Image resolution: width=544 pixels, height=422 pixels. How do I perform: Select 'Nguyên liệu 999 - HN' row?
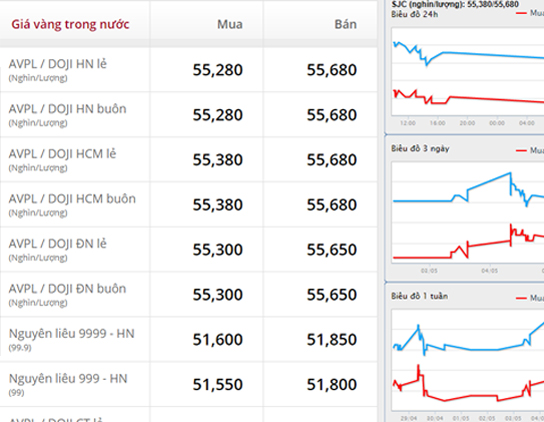click(188, 384)
